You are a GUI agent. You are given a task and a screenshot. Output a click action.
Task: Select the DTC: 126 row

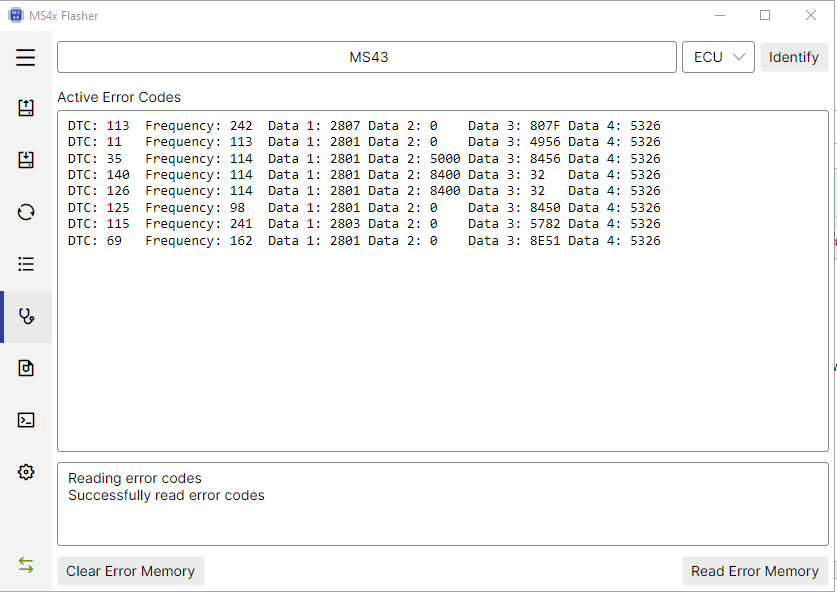point(364,191)
